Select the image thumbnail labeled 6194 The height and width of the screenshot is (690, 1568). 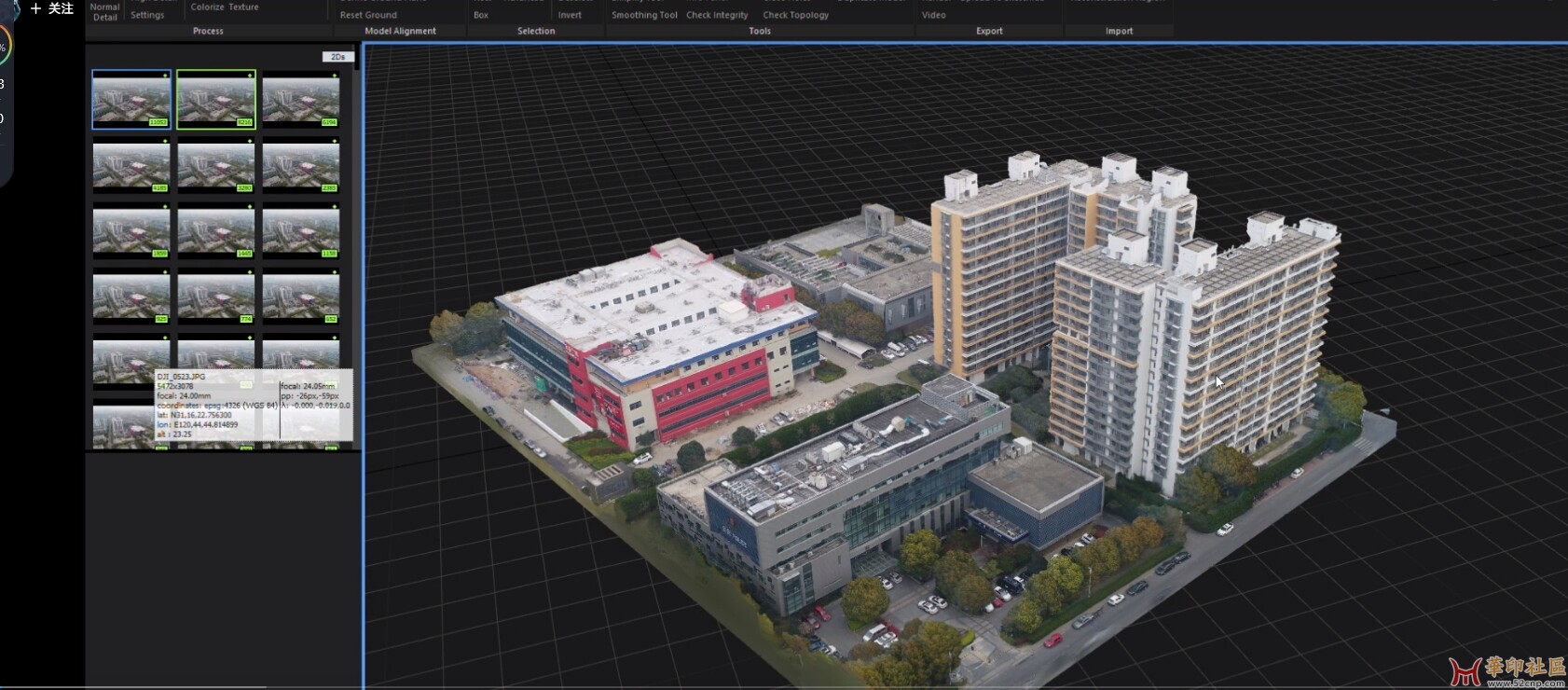point(301,100)
